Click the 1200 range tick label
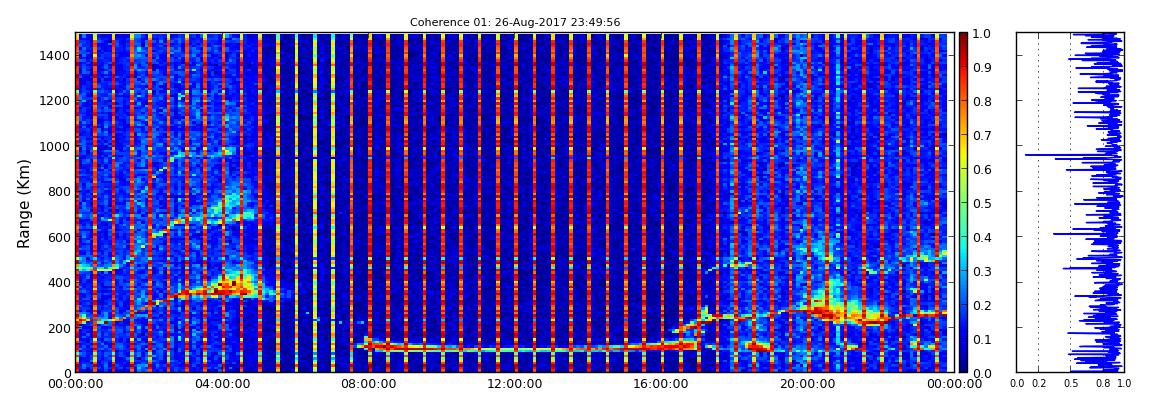1150x407 pixels. pyautogui.click(x=54, y=100)
